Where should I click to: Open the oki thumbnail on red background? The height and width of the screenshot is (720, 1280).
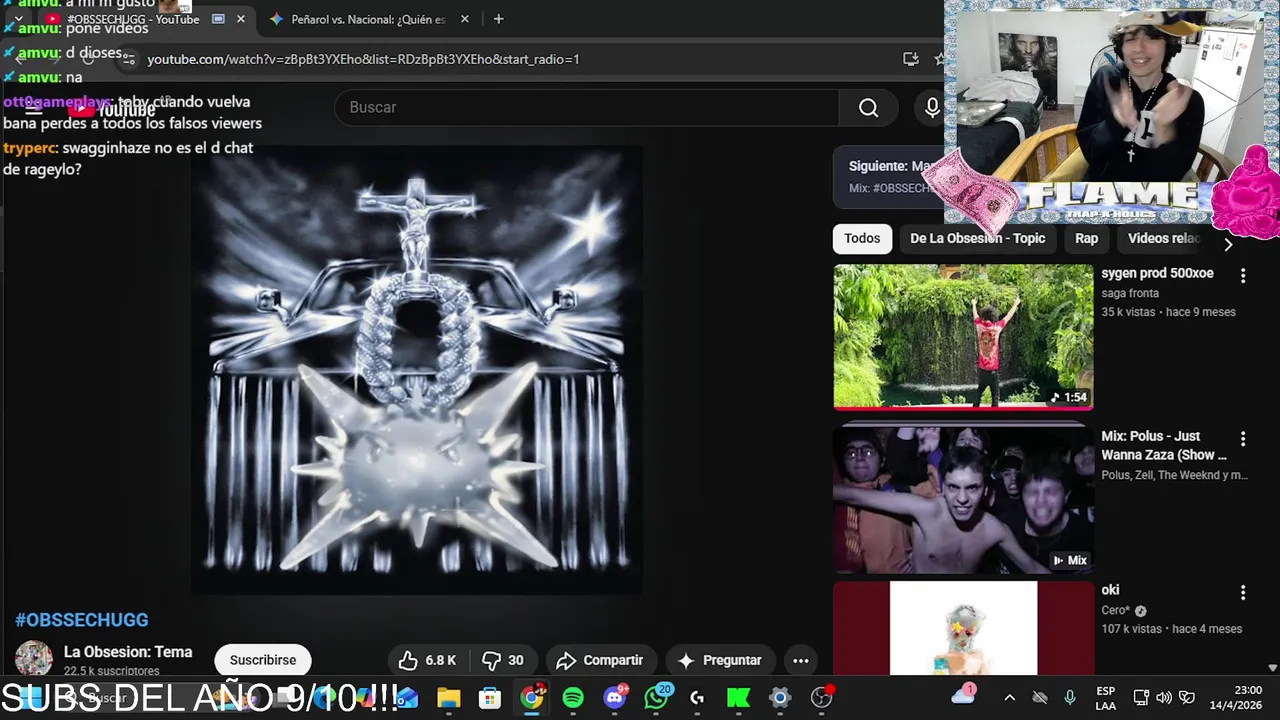pyautogui.click(x=963, y=628)
